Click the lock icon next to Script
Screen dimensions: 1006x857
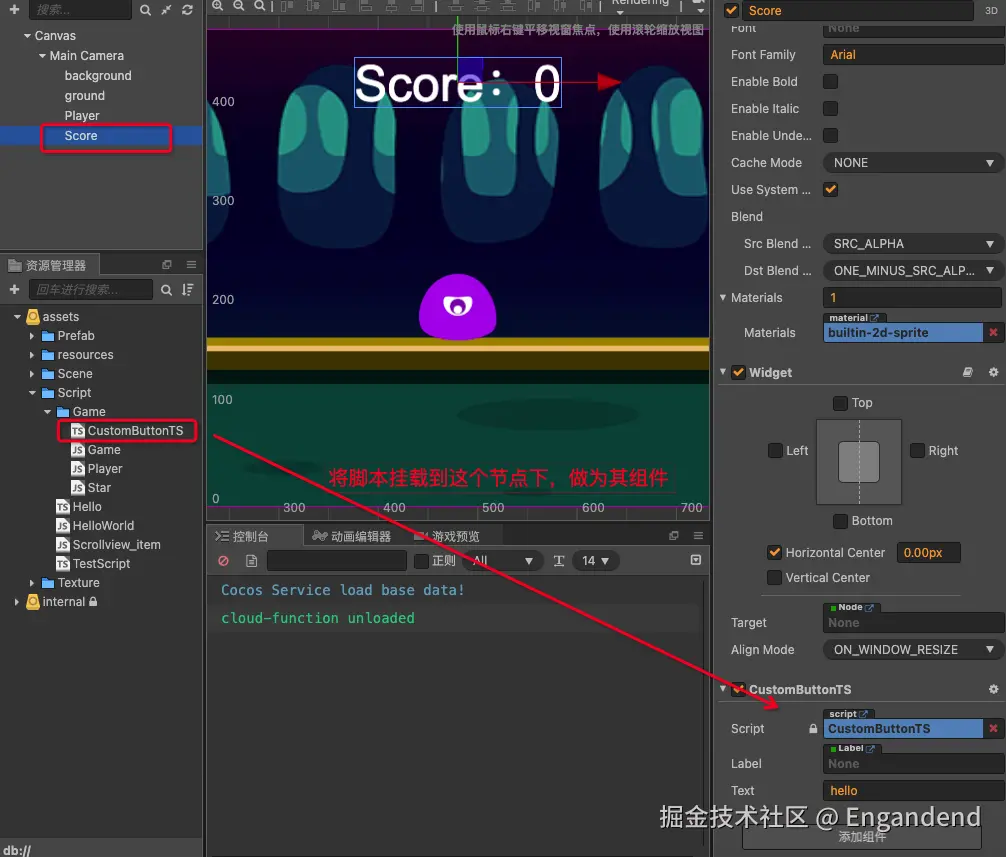pos(813,729)
